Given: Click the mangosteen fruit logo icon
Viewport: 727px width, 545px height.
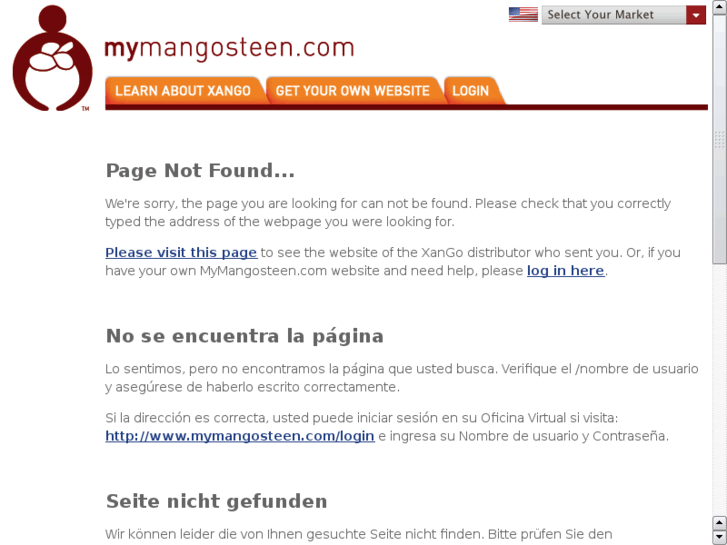Looking at the screenshot, I should pyautogui.click(x=52, y=58).
